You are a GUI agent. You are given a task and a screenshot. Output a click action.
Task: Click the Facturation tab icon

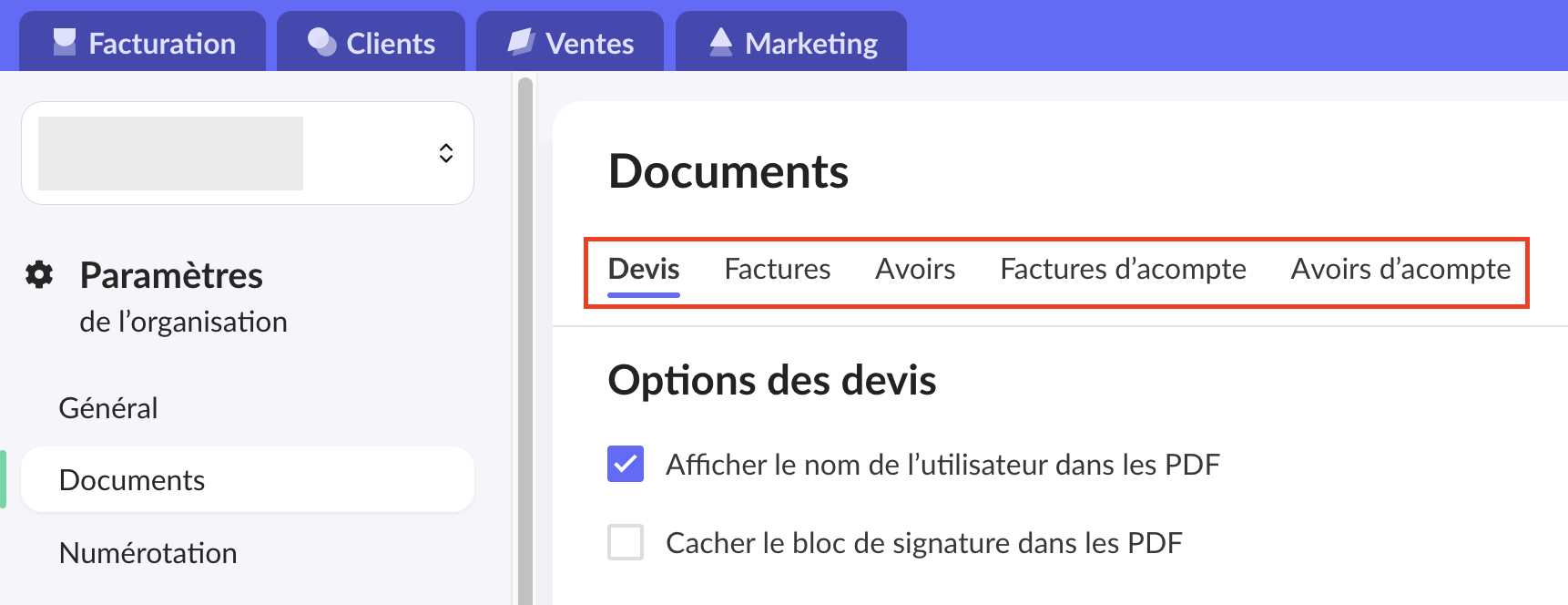pos(65,42)
